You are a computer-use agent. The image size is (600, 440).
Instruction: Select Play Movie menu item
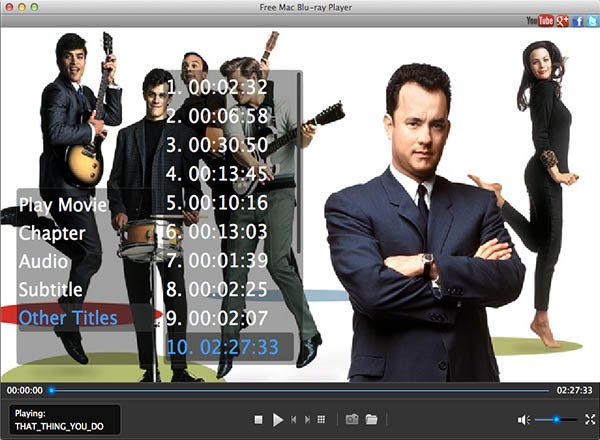point(63,205)
